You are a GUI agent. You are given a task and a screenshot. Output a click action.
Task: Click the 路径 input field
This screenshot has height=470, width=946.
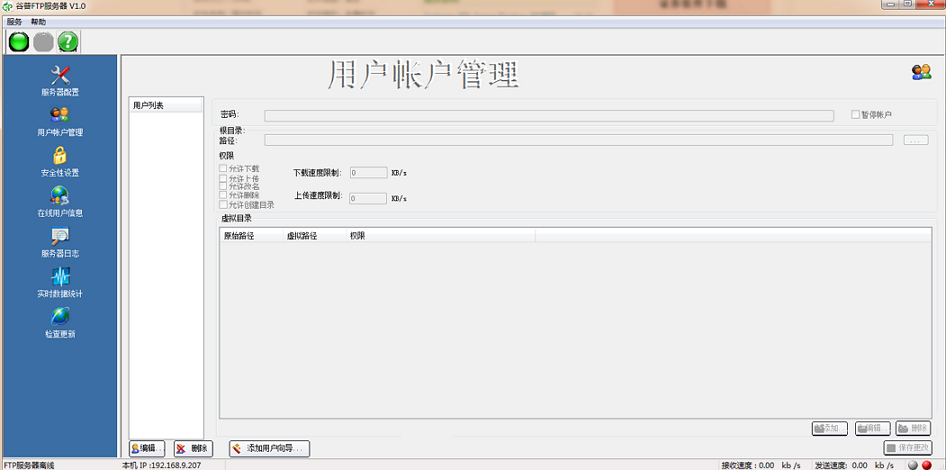[x=579, y=140]
